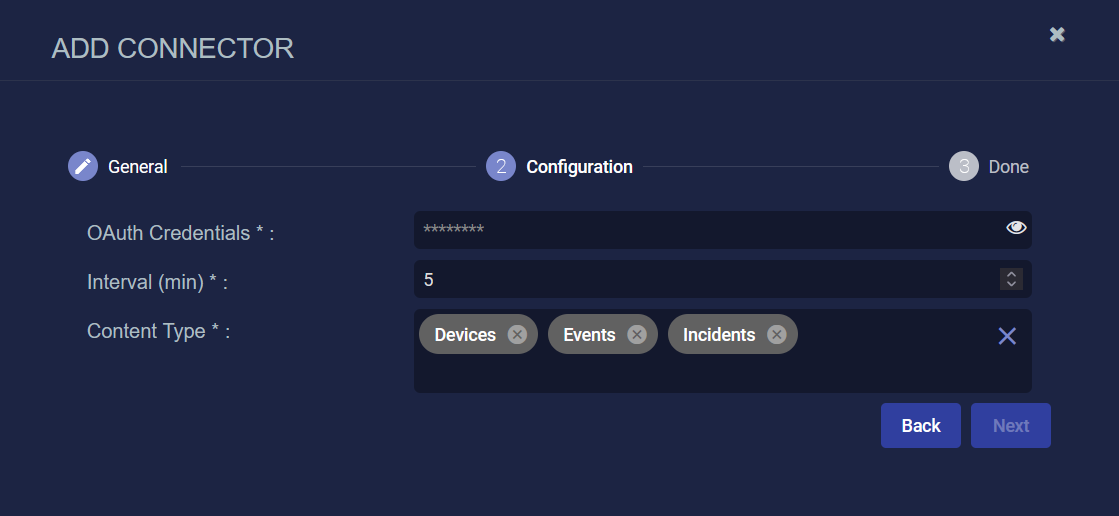This screenshot has width=1119, height=516.
Task: Select the Configuration step label
Action: (x=579, y=167)
